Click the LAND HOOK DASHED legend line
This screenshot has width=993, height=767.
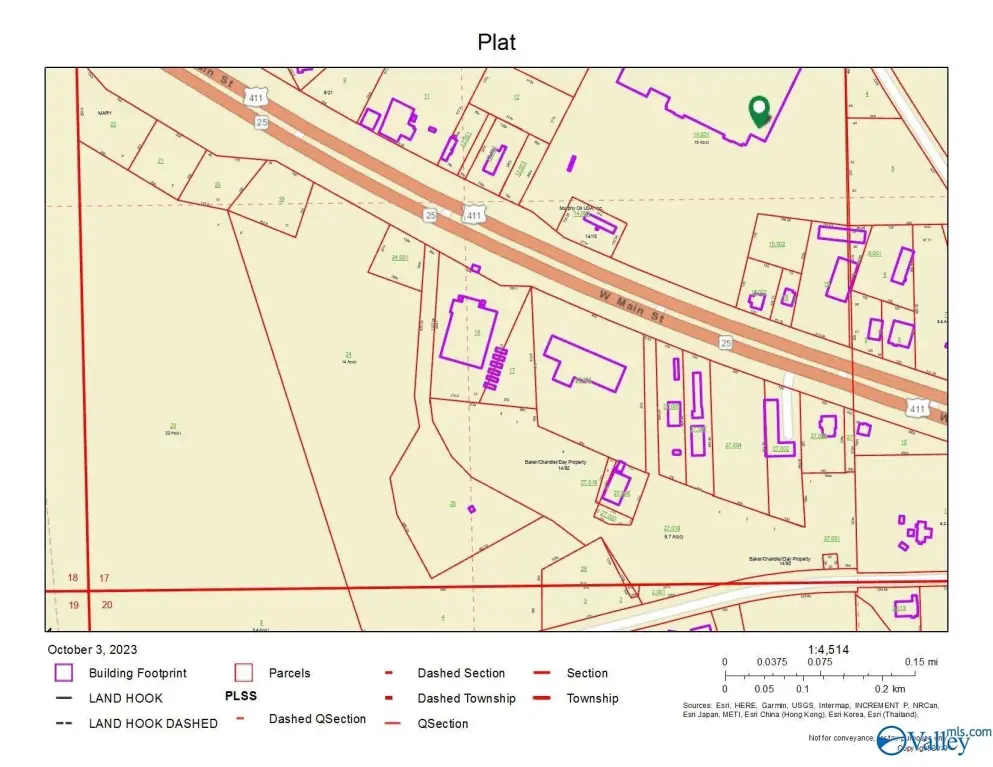click(64, 724)
